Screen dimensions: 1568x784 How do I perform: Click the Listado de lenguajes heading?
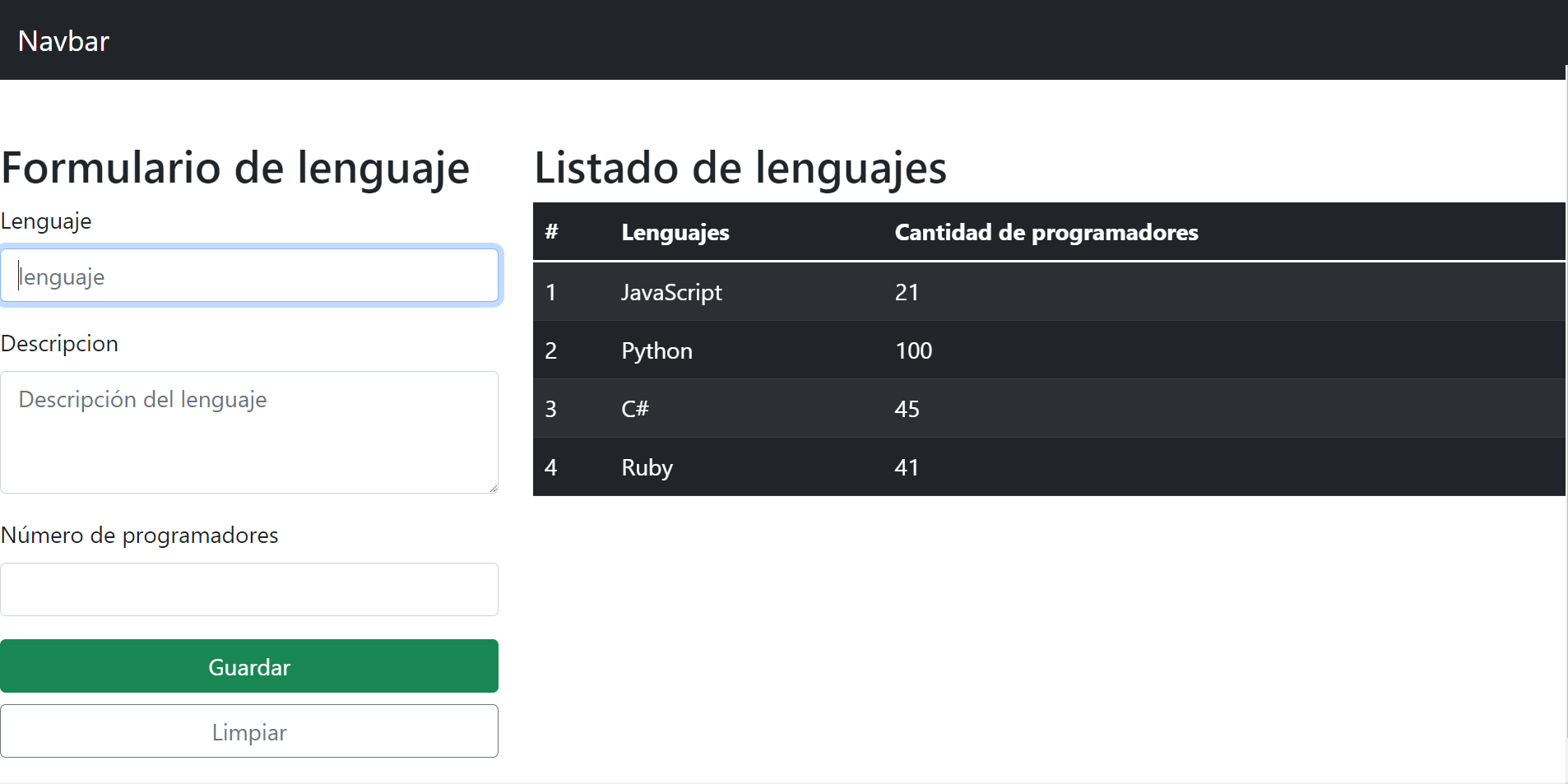tap(740, 168)
